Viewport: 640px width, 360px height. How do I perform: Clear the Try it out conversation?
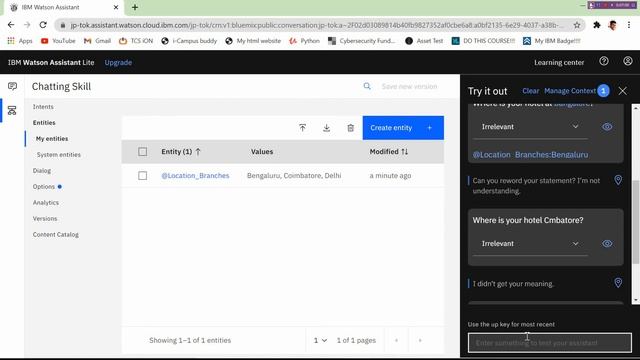point(531,91)
